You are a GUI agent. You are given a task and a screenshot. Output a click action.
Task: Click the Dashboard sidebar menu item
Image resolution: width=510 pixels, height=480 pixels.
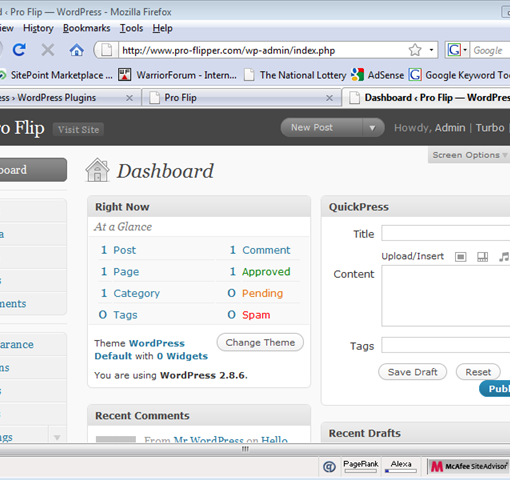click(33, 170)
